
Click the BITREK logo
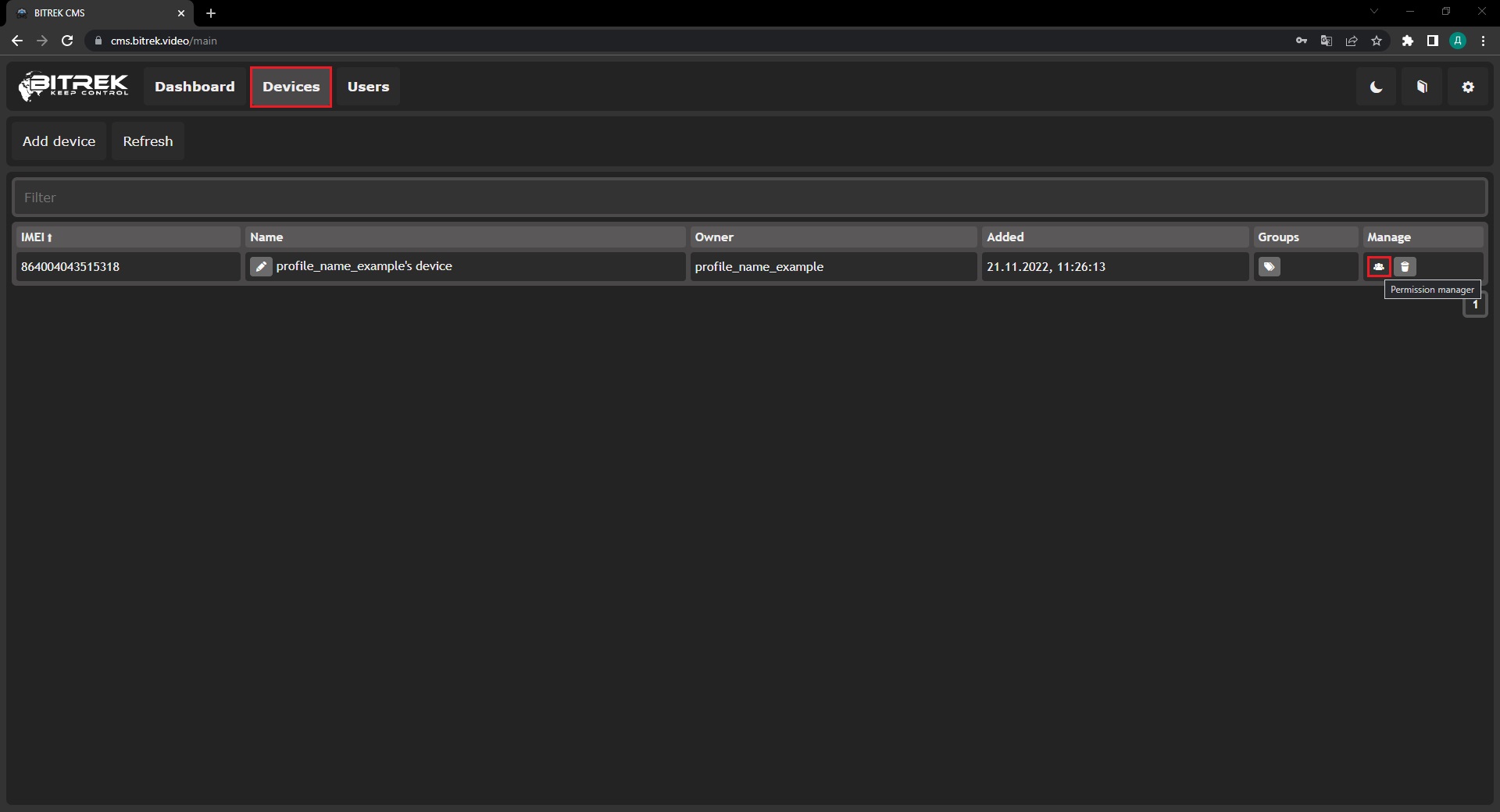coord(74,87)
